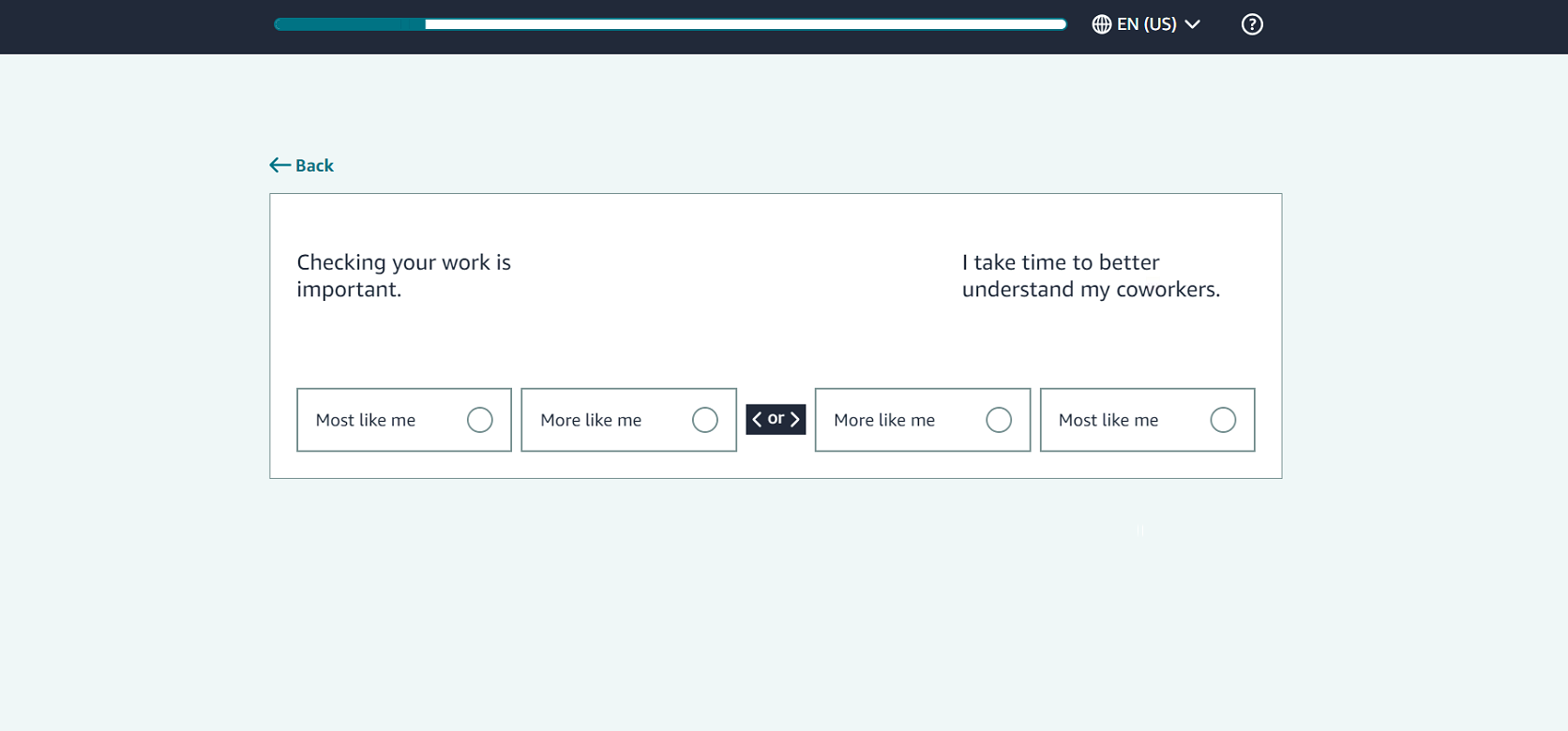Select More like me for Checking your work
This screenshot has height=731, width=1568.
pos(628,420)
